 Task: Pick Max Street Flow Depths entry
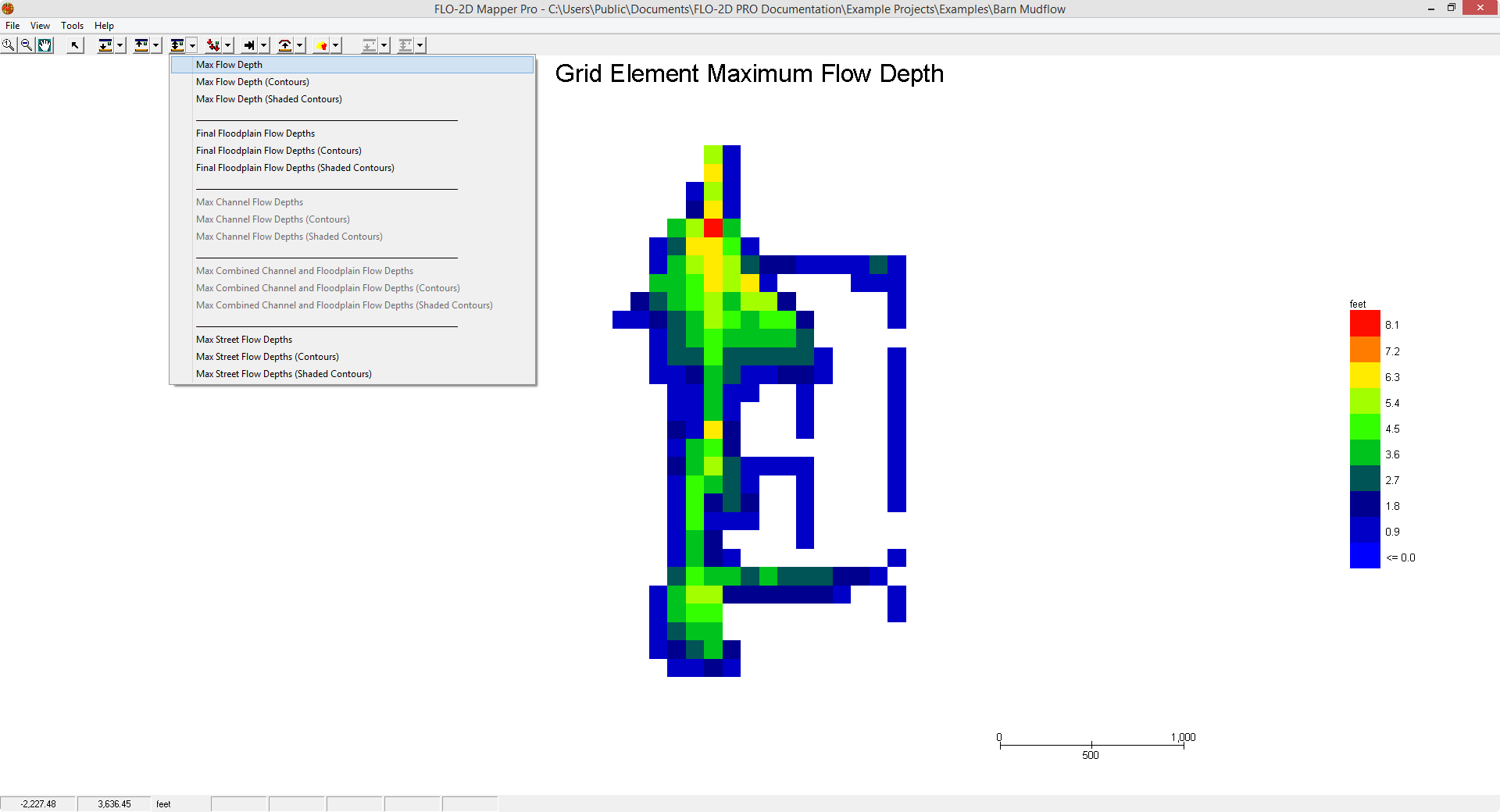(x=244, y=340)
